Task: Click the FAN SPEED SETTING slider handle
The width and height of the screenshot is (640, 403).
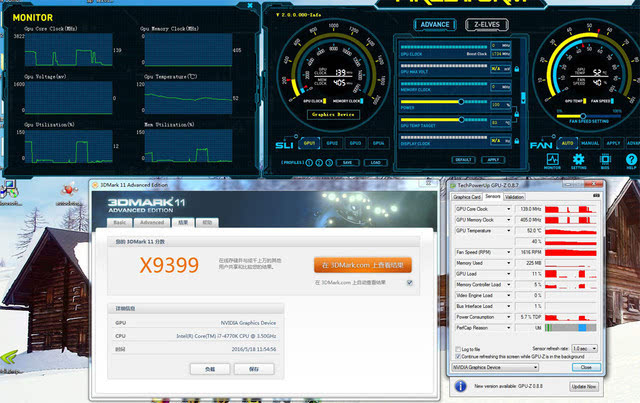Action: 583,116
